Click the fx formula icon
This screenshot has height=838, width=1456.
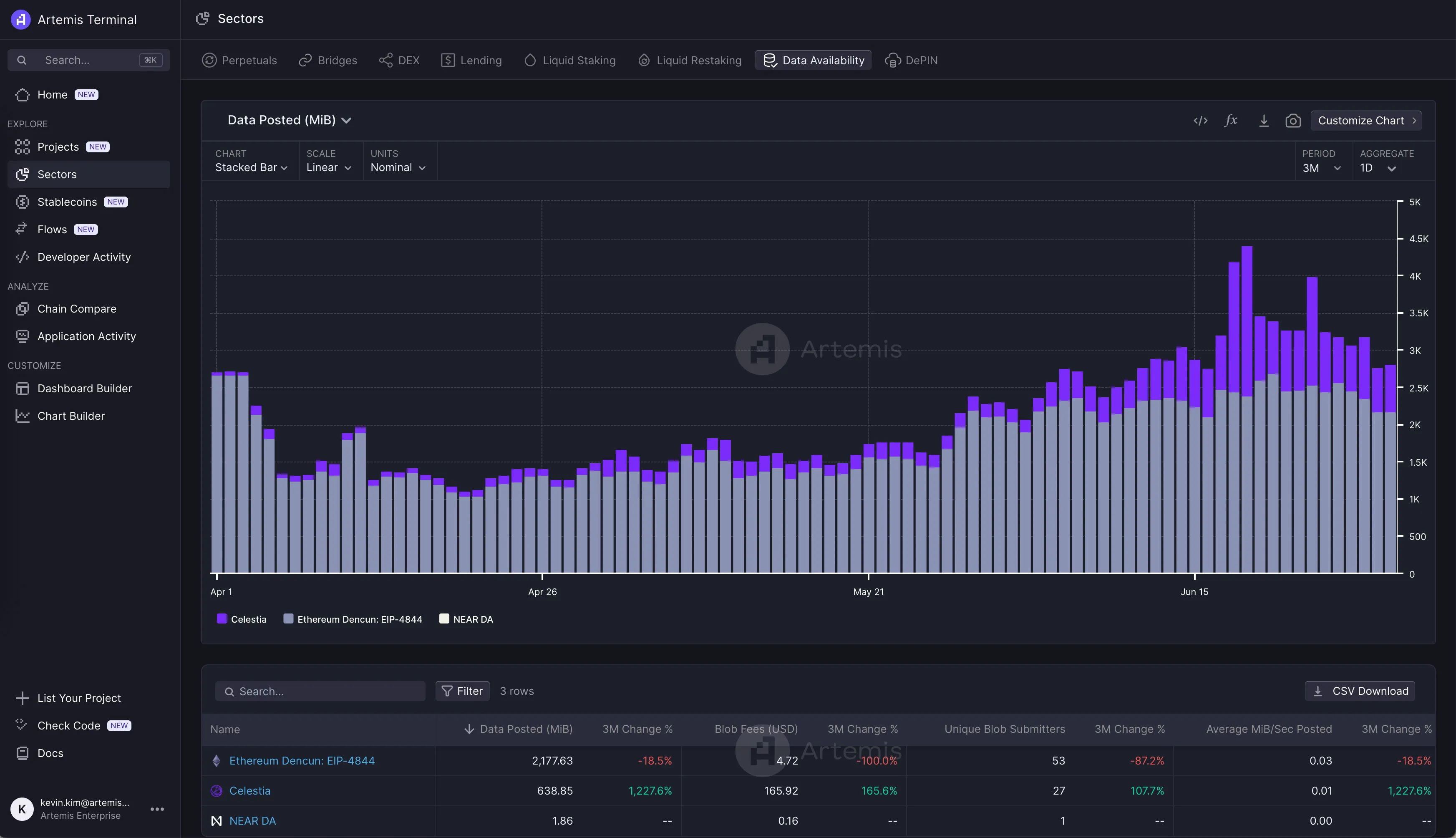pyautogui.click(x=1231, y=120)
